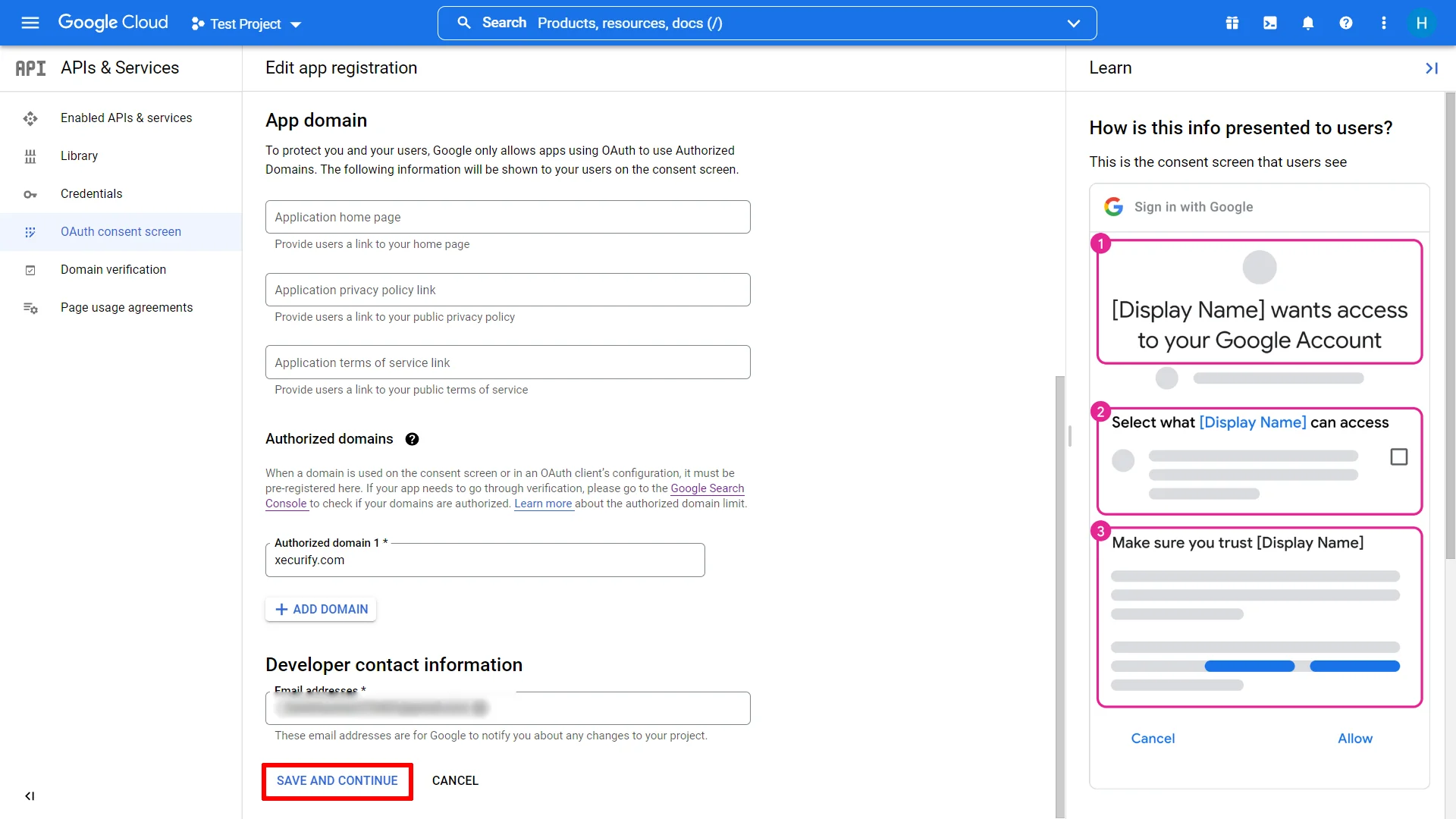This screenshot has height=819, width=1456.
Task: Click the Domain verification icon
Action: 30,269
